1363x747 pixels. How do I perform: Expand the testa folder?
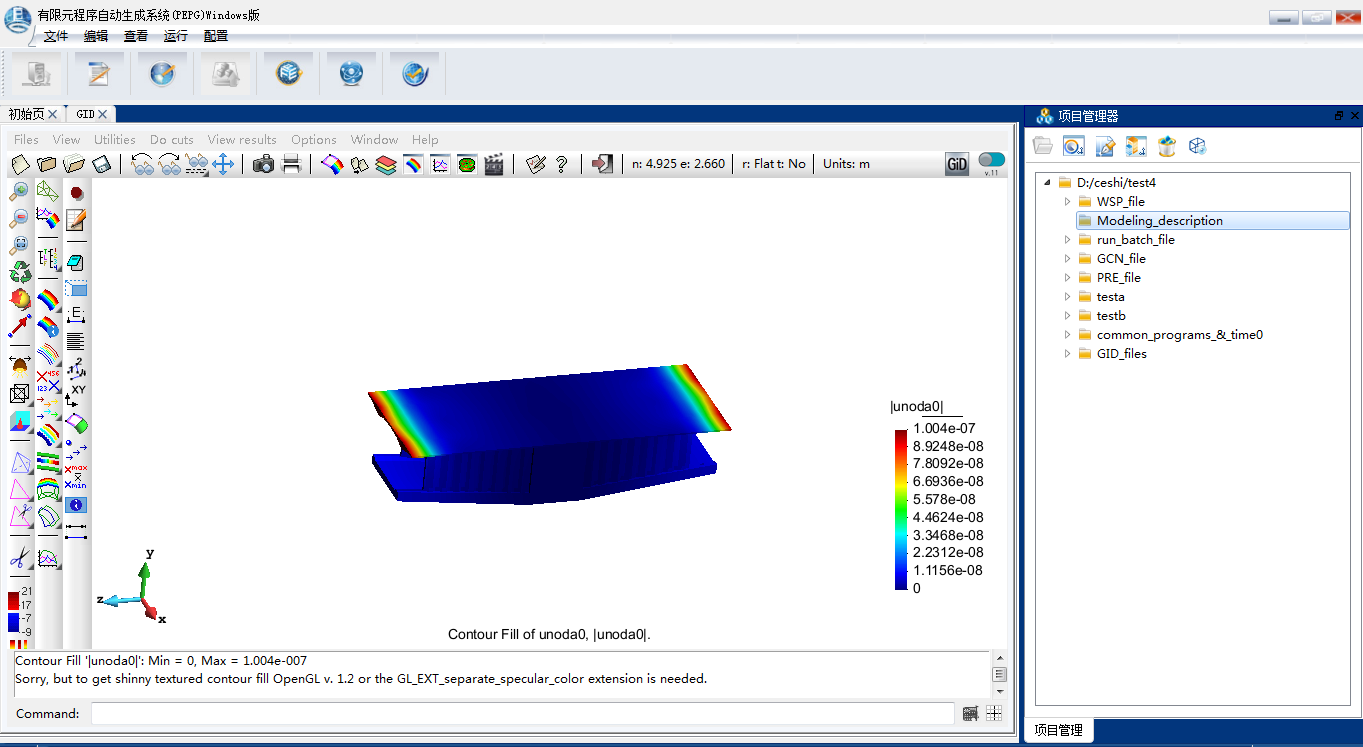tap(1067, 297)
